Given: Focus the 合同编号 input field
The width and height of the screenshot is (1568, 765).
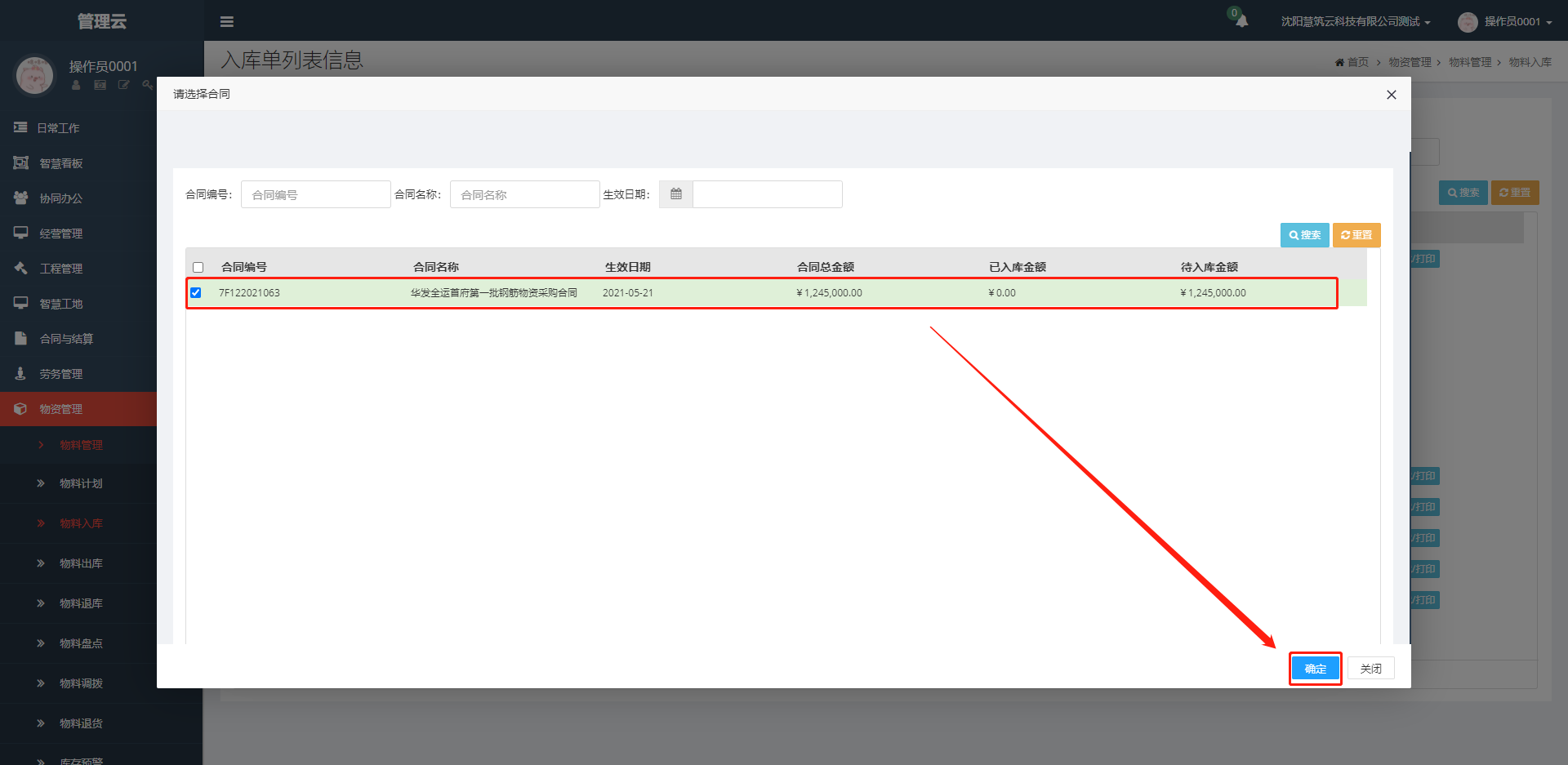Looking at the screenshot, I should [x=315, y=194].
